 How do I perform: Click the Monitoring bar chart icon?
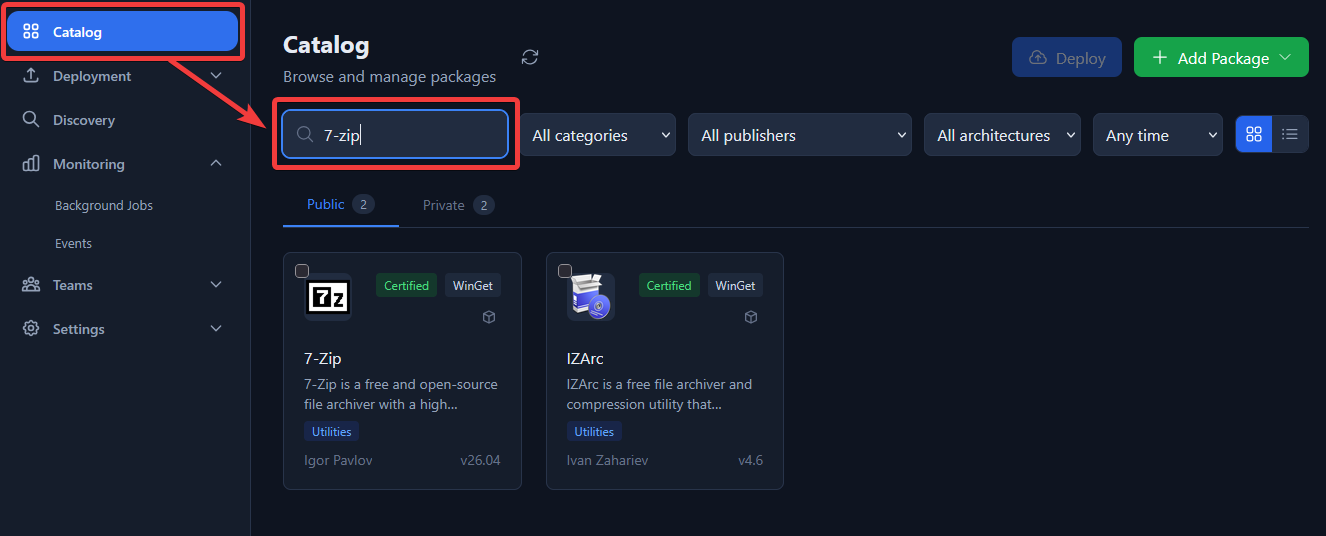pos(31,164)
